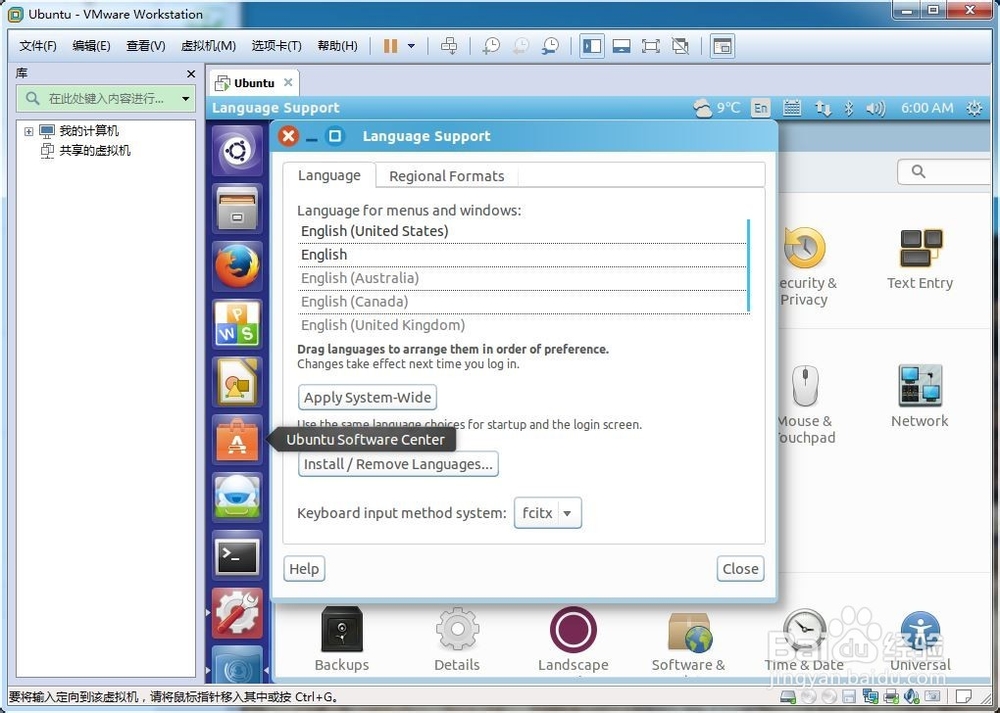Image resolution: width=1000 pixels, height=713 pixels.
Task: Open Landscape in System Settings
Action: (573, 640)
